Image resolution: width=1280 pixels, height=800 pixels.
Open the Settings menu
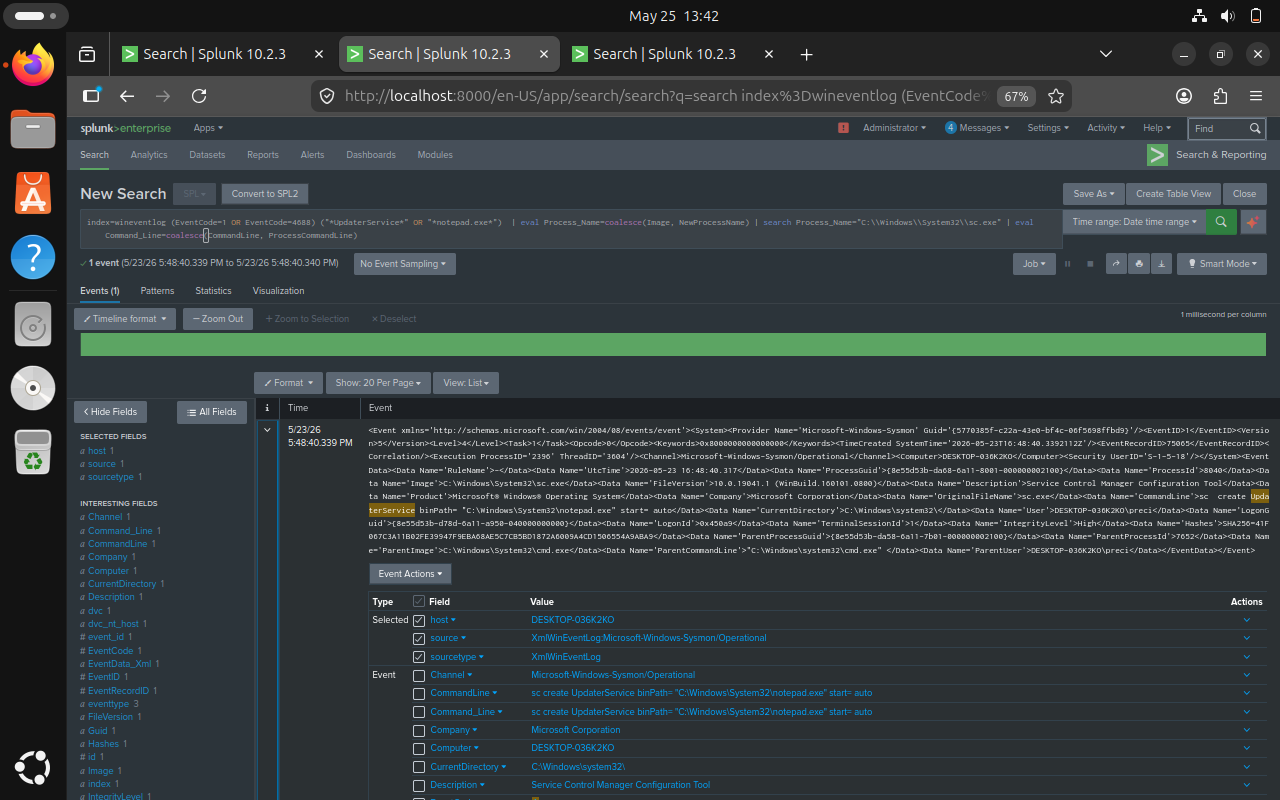pos(1048,128)
